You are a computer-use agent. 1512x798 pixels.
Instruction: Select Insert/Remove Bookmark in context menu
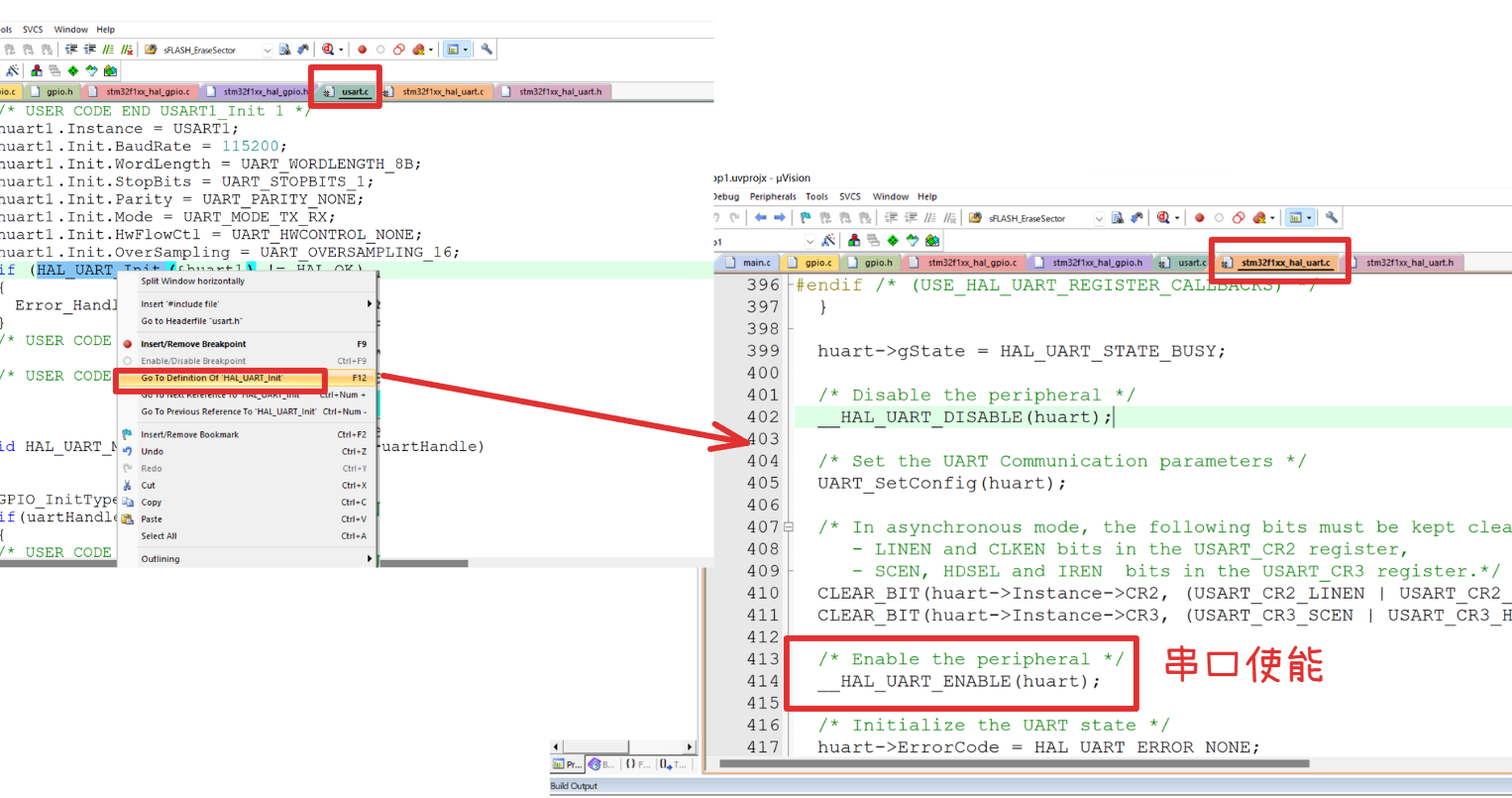[246, 434]
